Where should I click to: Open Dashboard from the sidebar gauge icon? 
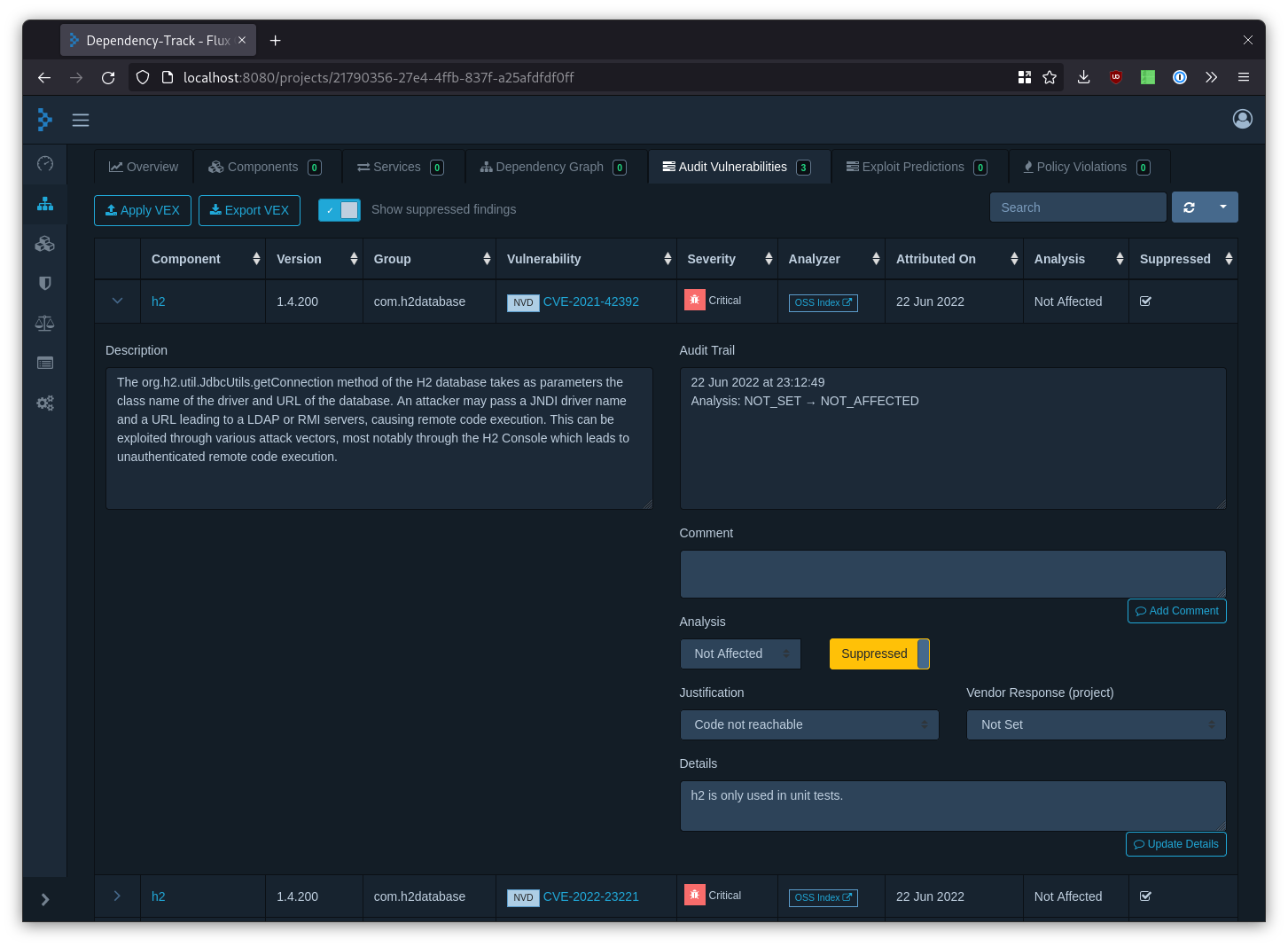(x=45, y=163)
